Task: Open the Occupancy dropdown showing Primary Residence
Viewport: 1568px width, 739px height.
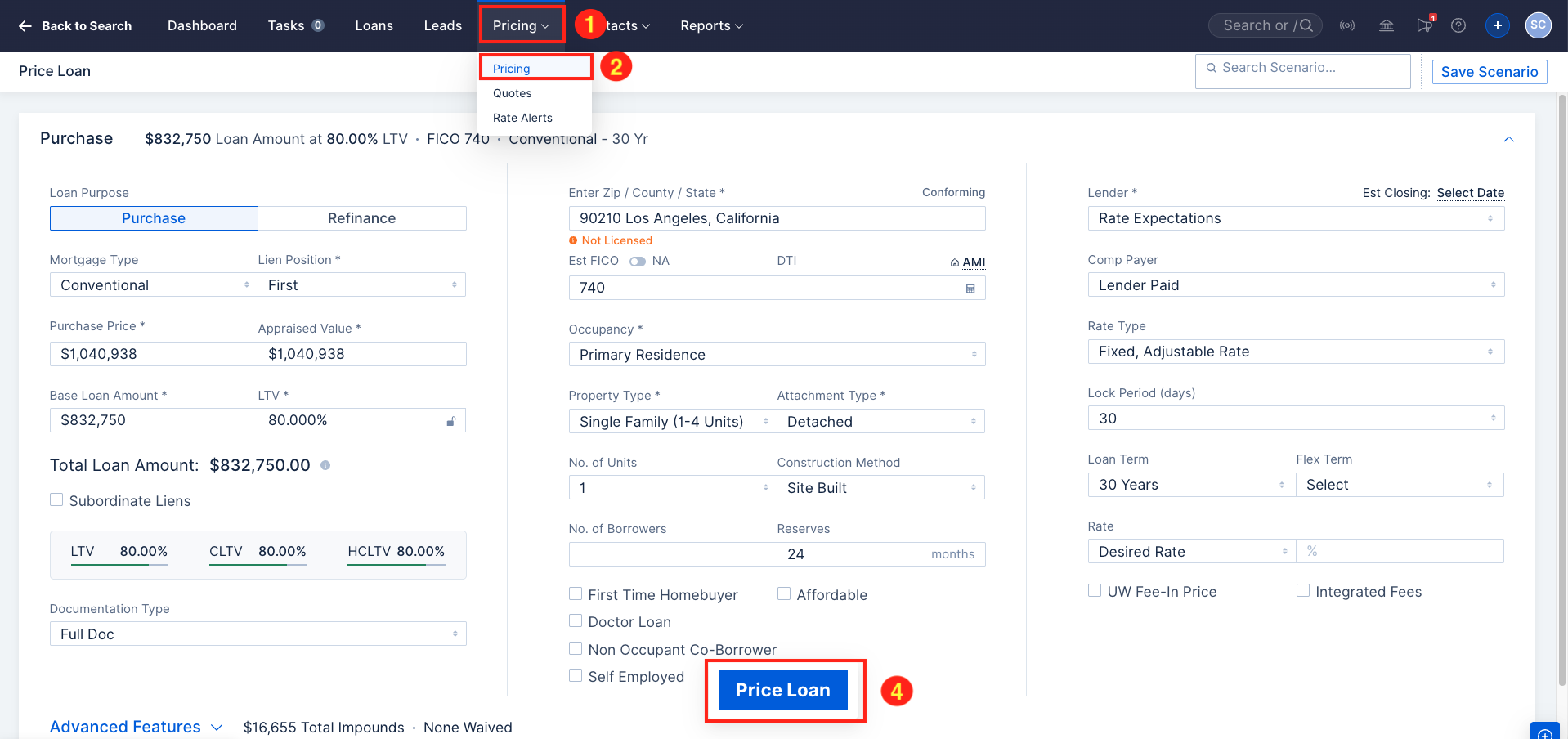Action: (x=775, y=354)
